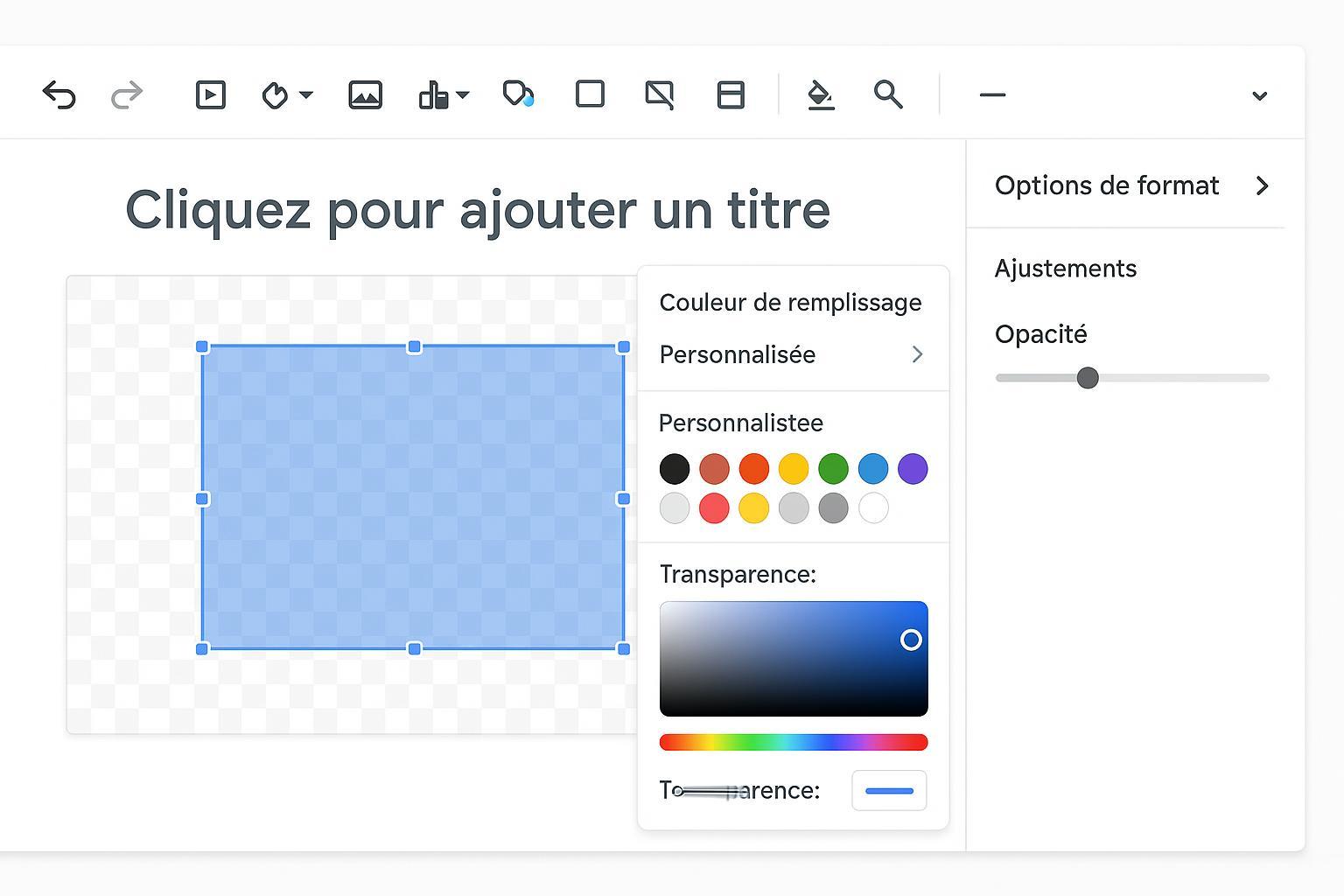This screenshot has width=1344, height=896.
Task: Click the Opacité slider handle
Action: tap(1088, 378)
